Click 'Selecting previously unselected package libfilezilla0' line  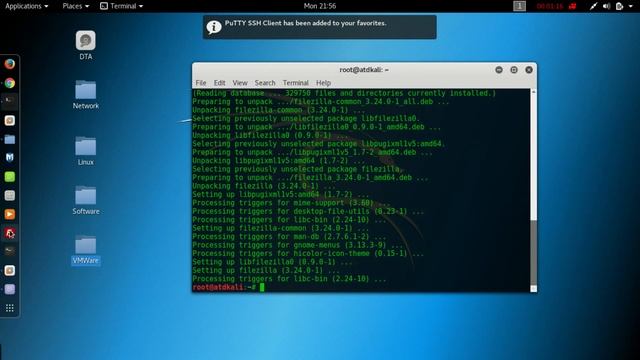point(306,118)
